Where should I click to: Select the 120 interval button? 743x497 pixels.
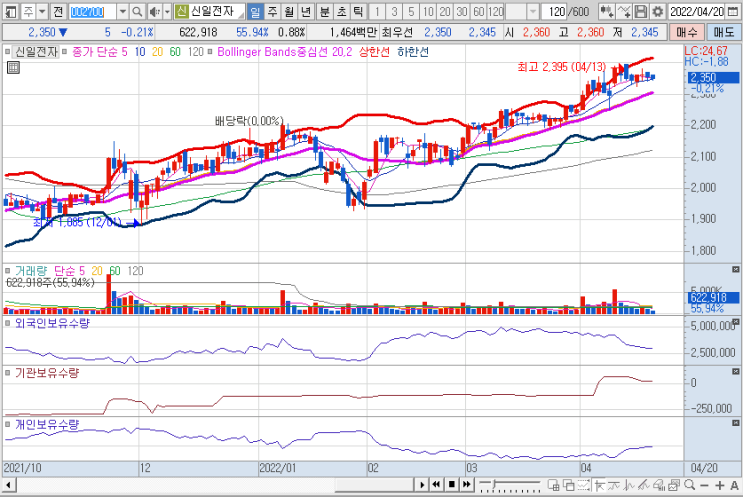point(496,11)
